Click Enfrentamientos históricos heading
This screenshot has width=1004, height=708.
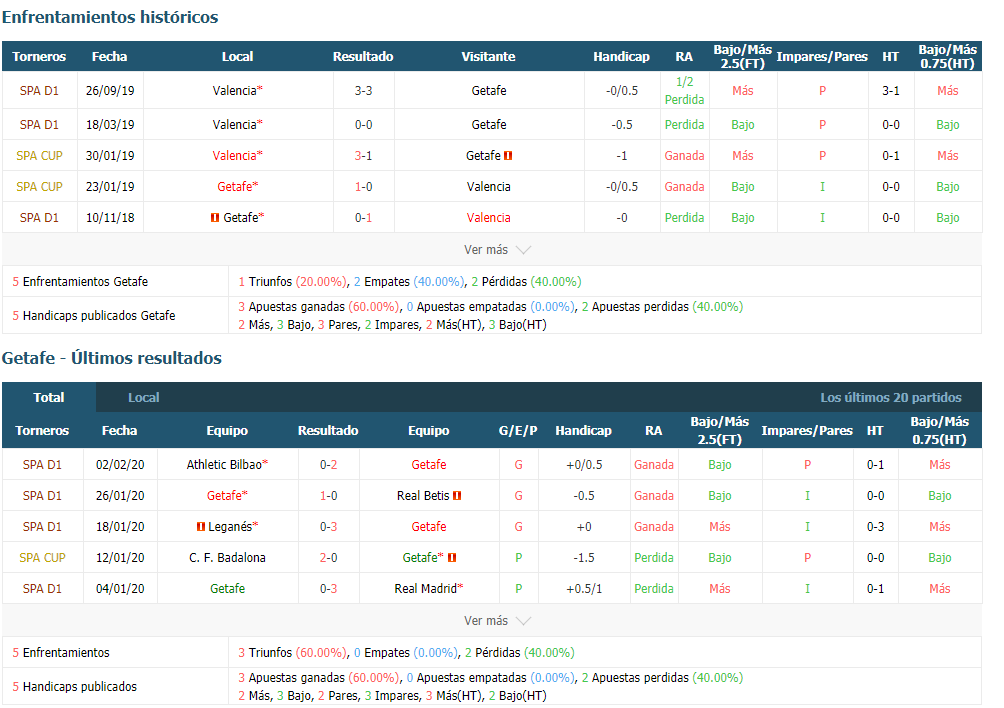[110, 17]
